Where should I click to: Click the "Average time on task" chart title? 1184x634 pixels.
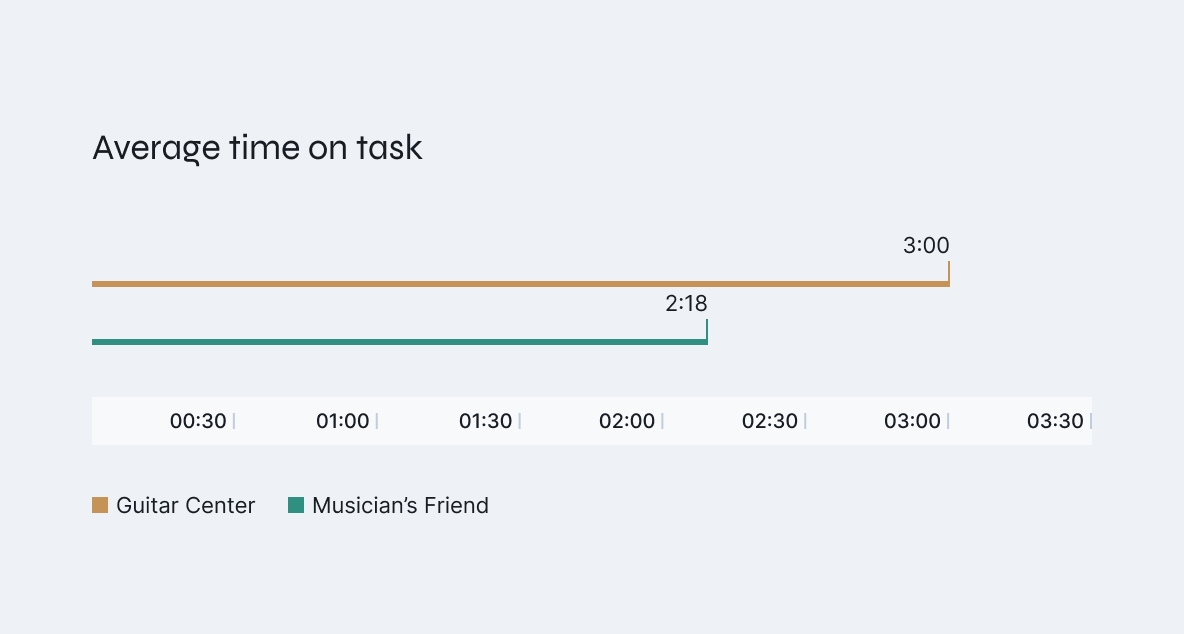[x=257, y=148]
